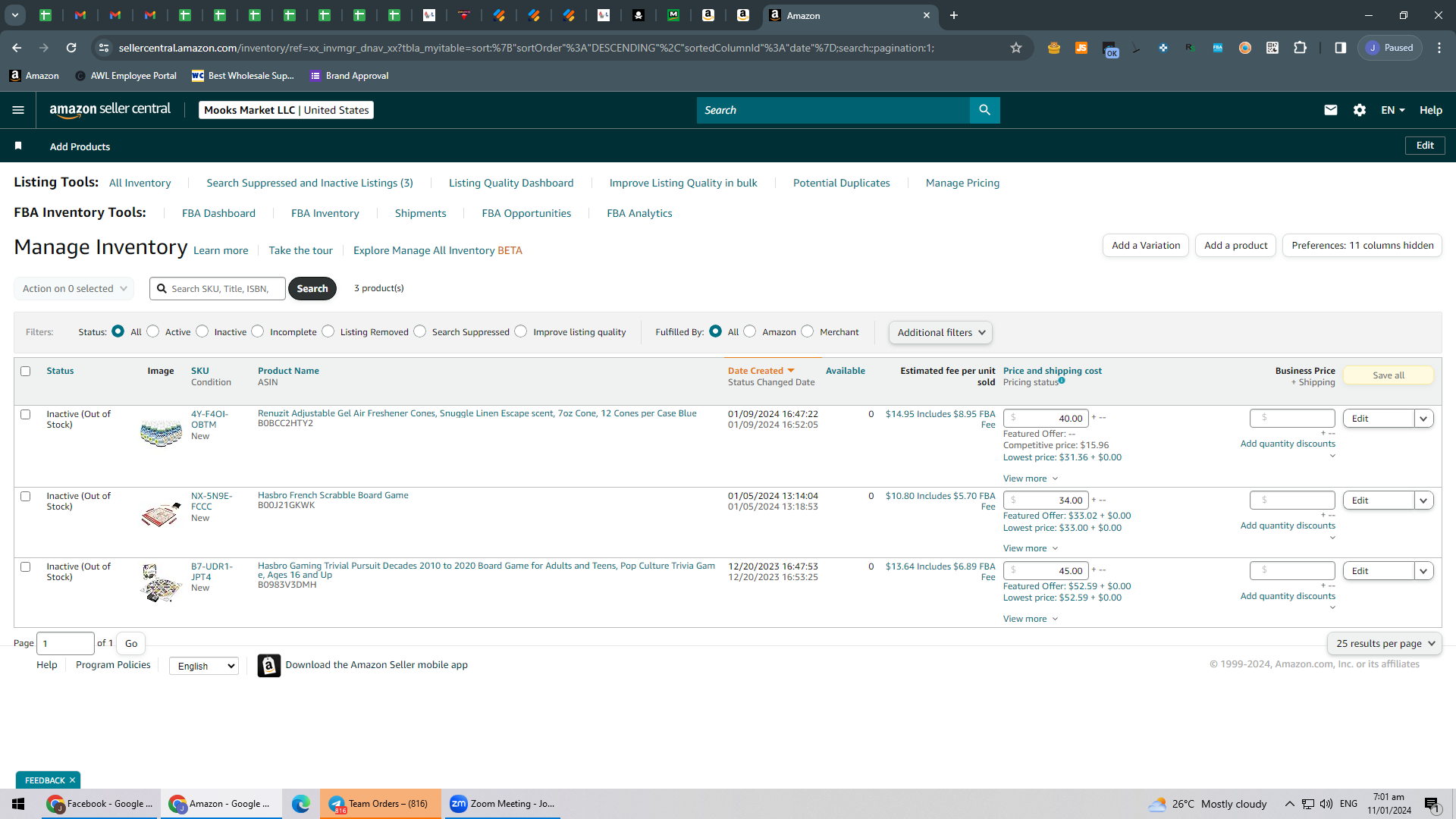Click the Add a Variation button
1456x819 pixels.
click(x=1146, y=246)
